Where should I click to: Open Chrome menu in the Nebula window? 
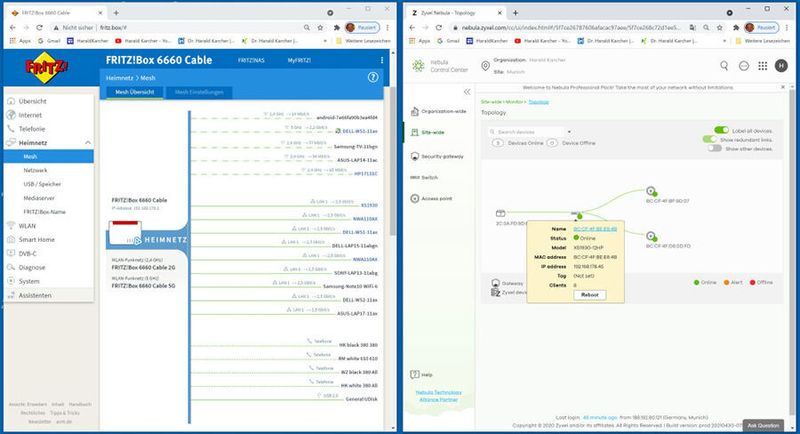(x=787, y=28)
